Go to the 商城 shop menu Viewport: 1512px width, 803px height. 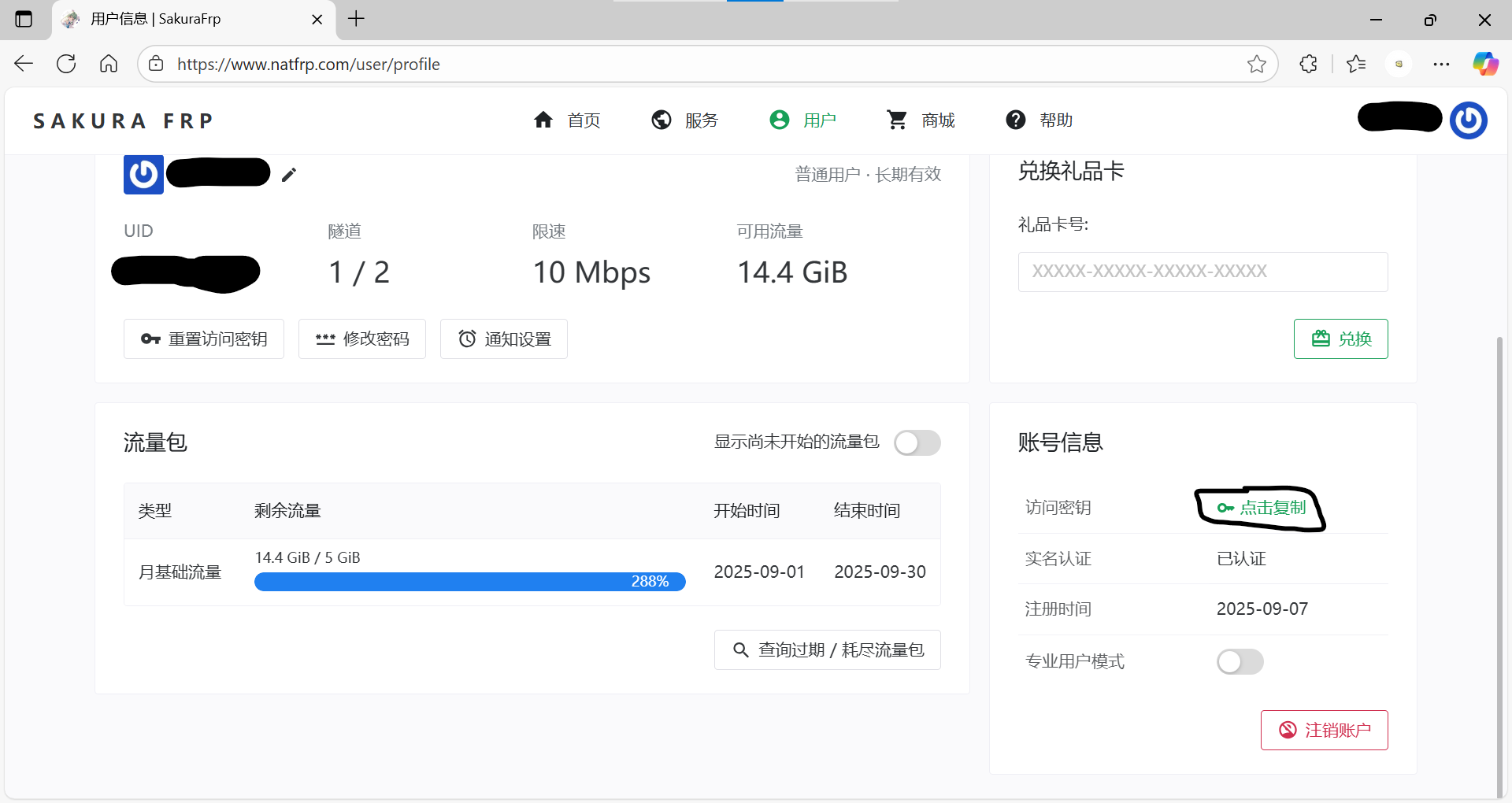[x=921, y=120]
